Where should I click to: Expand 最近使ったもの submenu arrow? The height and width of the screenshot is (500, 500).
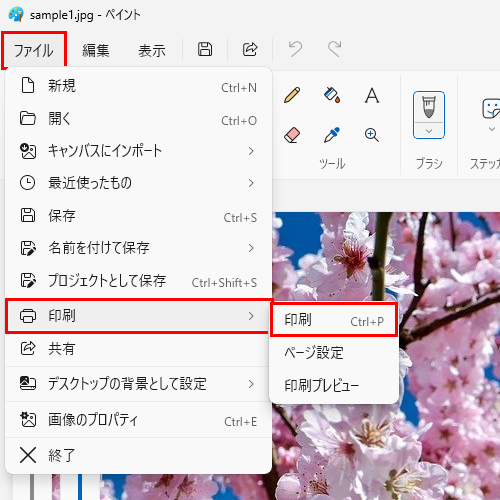[x=251, y=183]
